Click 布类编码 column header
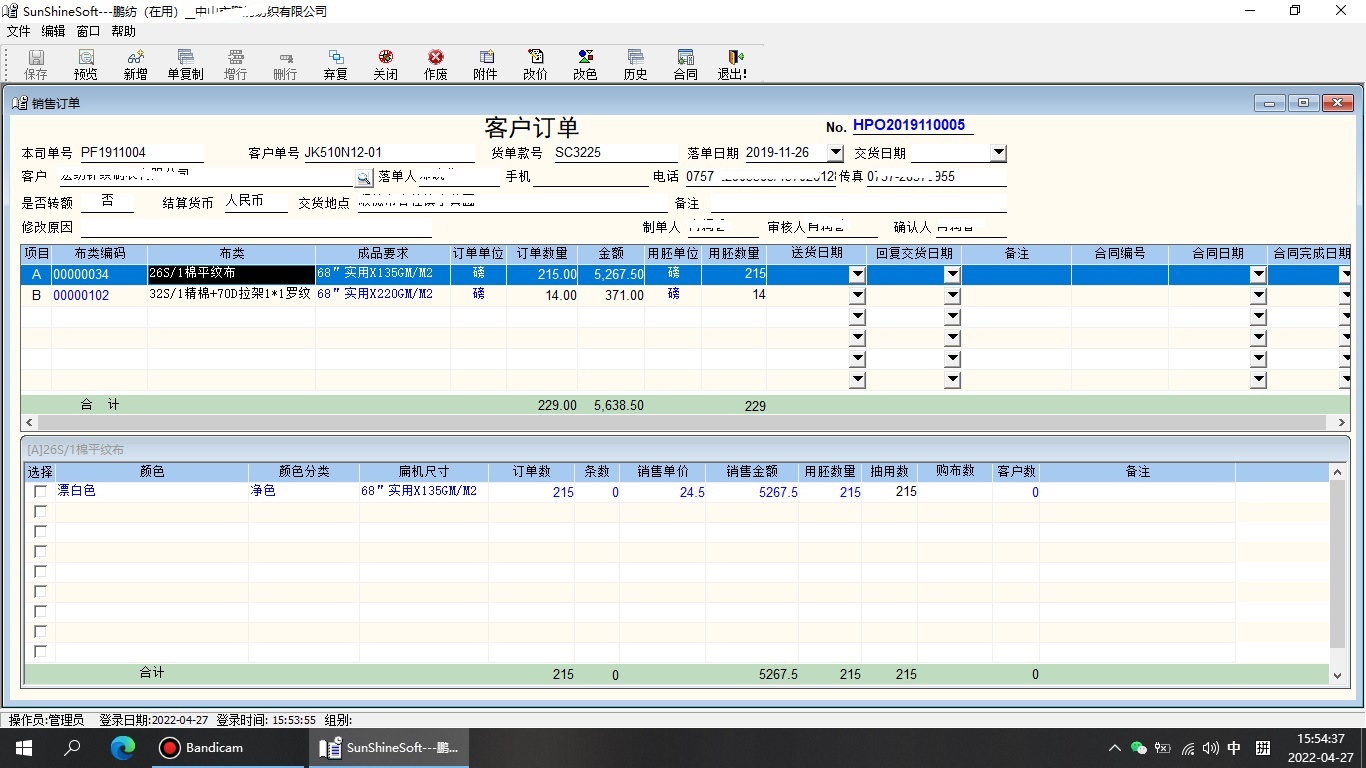Image resolution: width=1366 pixels, height=768 pixels. [100, 254]
